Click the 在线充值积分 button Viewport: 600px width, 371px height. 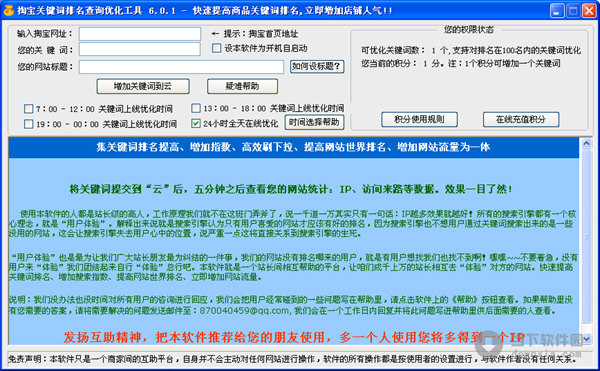[521, 119]
